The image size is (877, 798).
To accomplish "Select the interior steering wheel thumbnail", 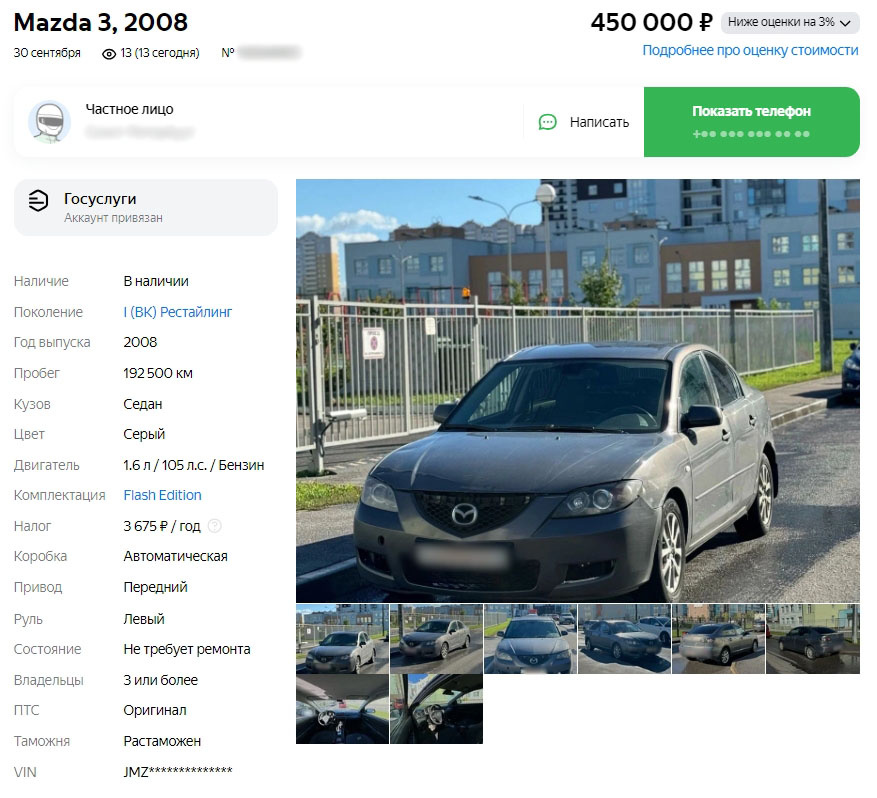I will tap(436, 709).
